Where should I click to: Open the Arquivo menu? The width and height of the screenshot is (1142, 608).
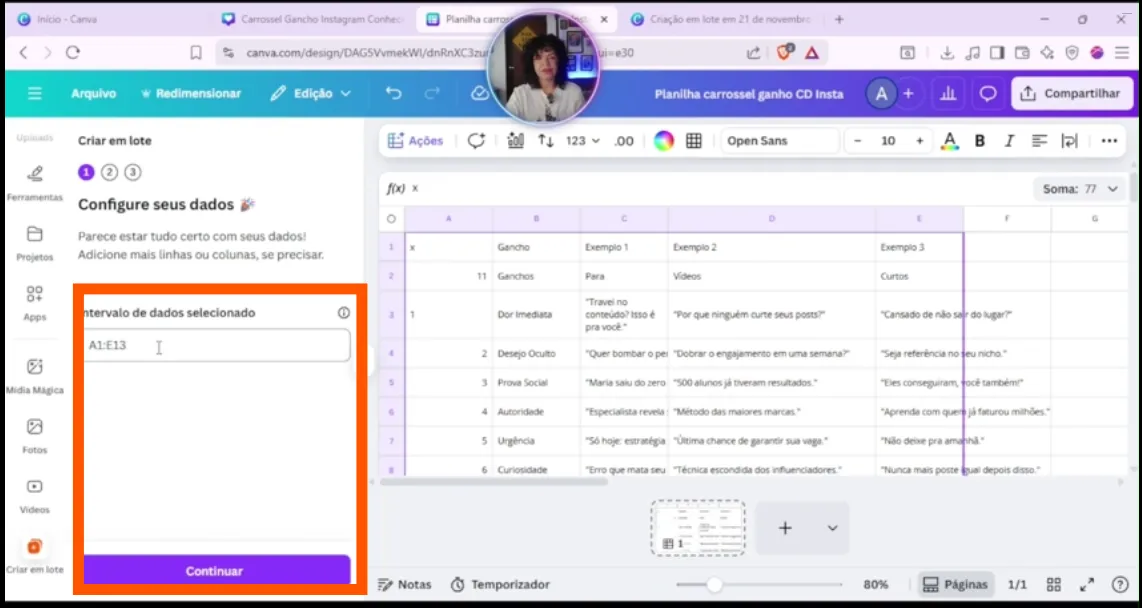(x=93, y=93)
